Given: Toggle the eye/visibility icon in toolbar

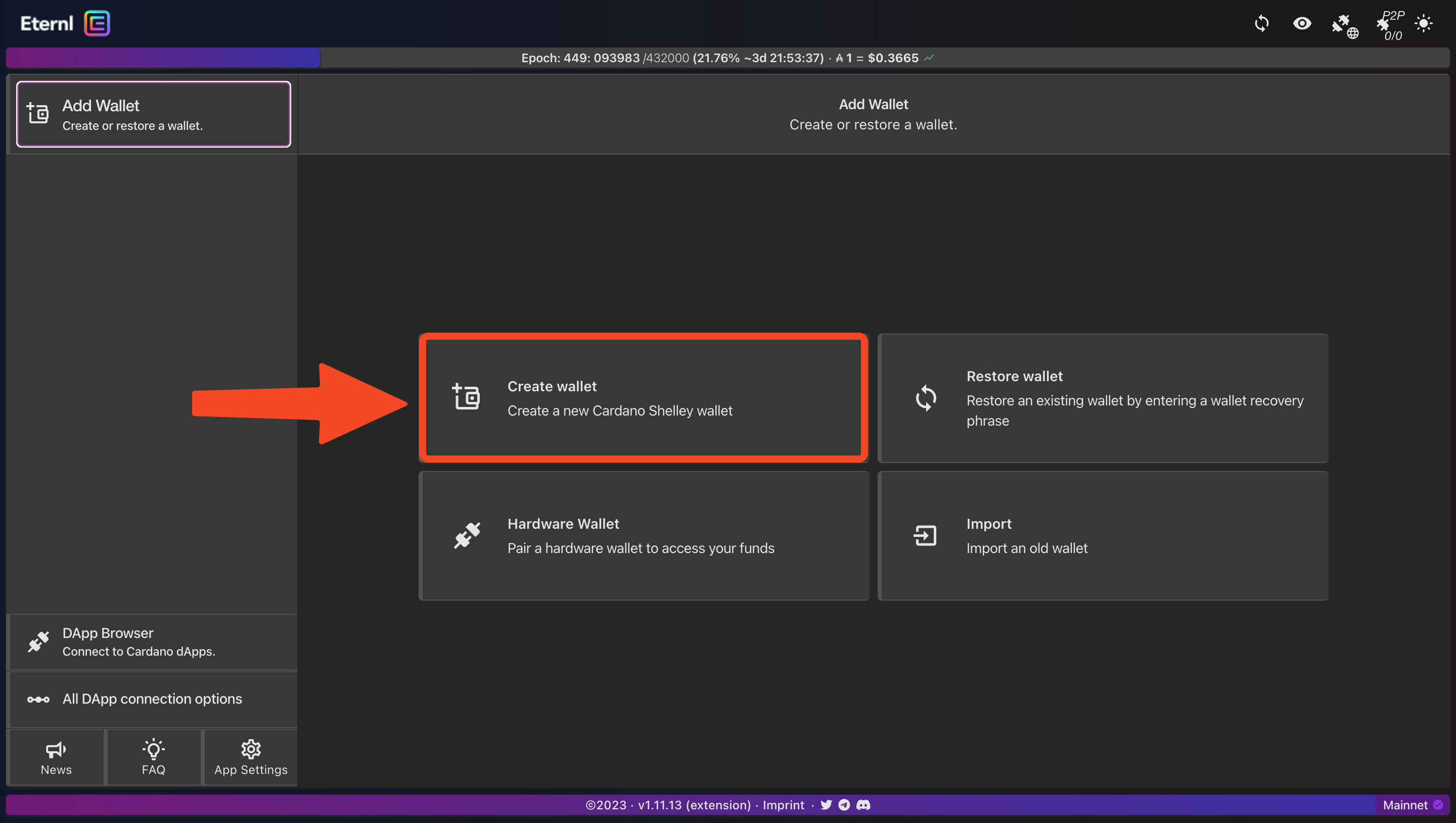Looking at the screenshot, I should (x=1301, y=23).
